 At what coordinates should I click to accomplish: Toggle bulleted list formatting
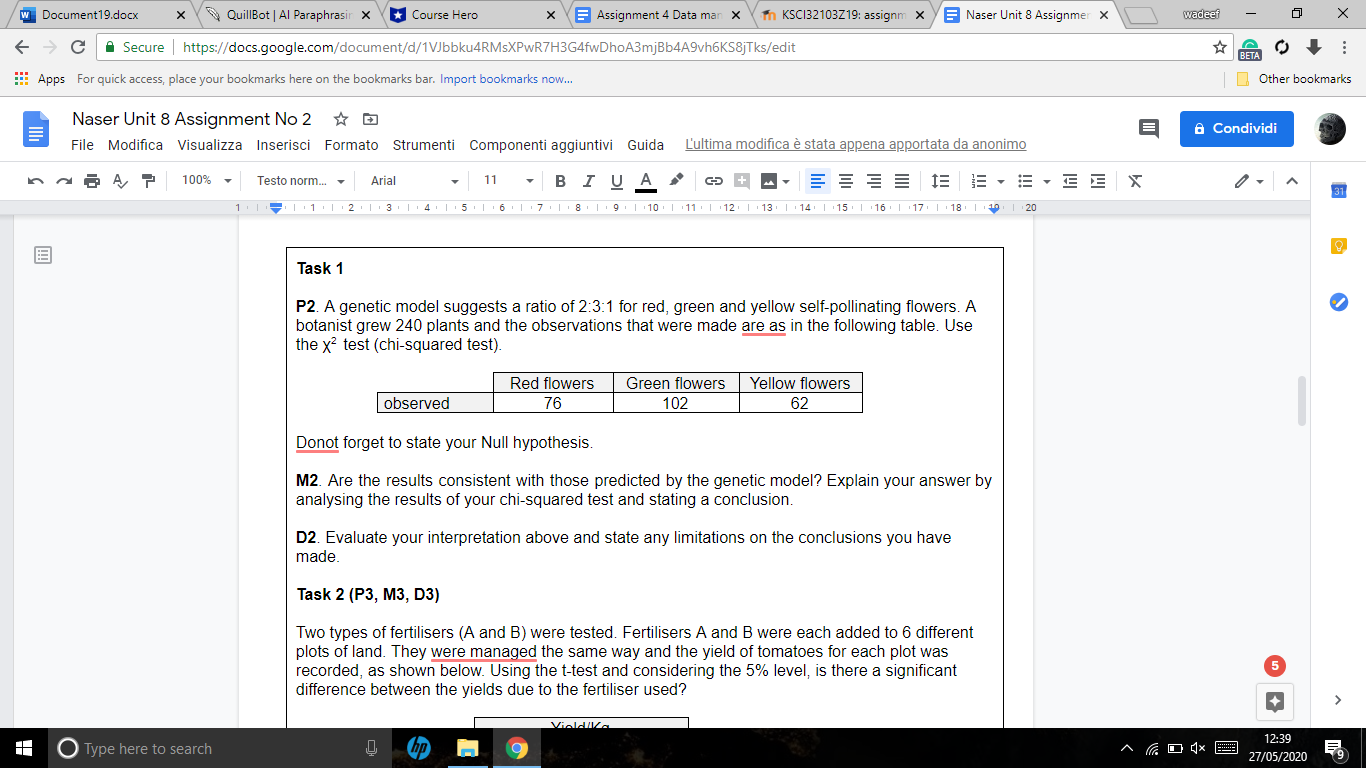coord(1024,181)
